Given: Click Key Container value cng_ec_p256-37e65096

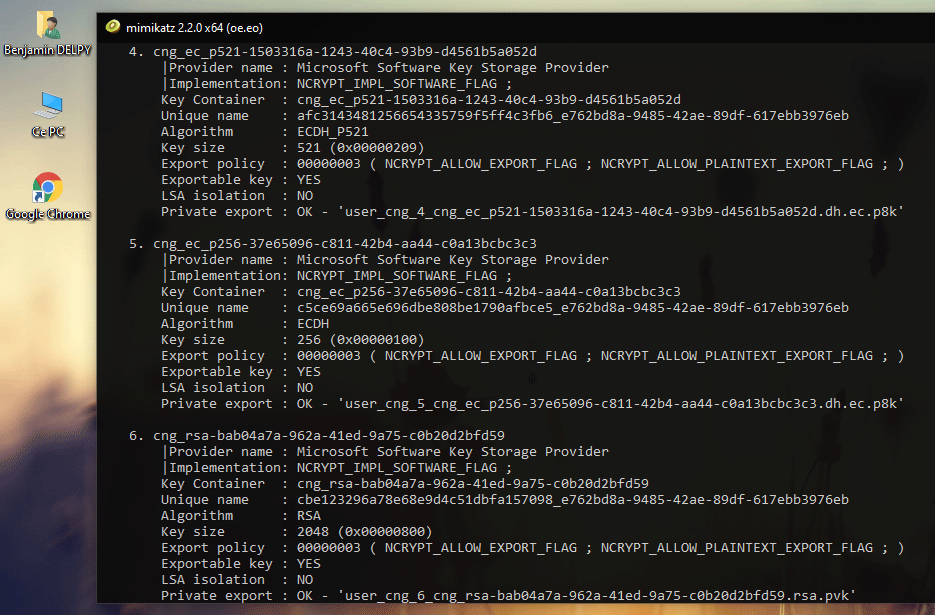Looking at the screenshot, I should (x=489, y=292).
